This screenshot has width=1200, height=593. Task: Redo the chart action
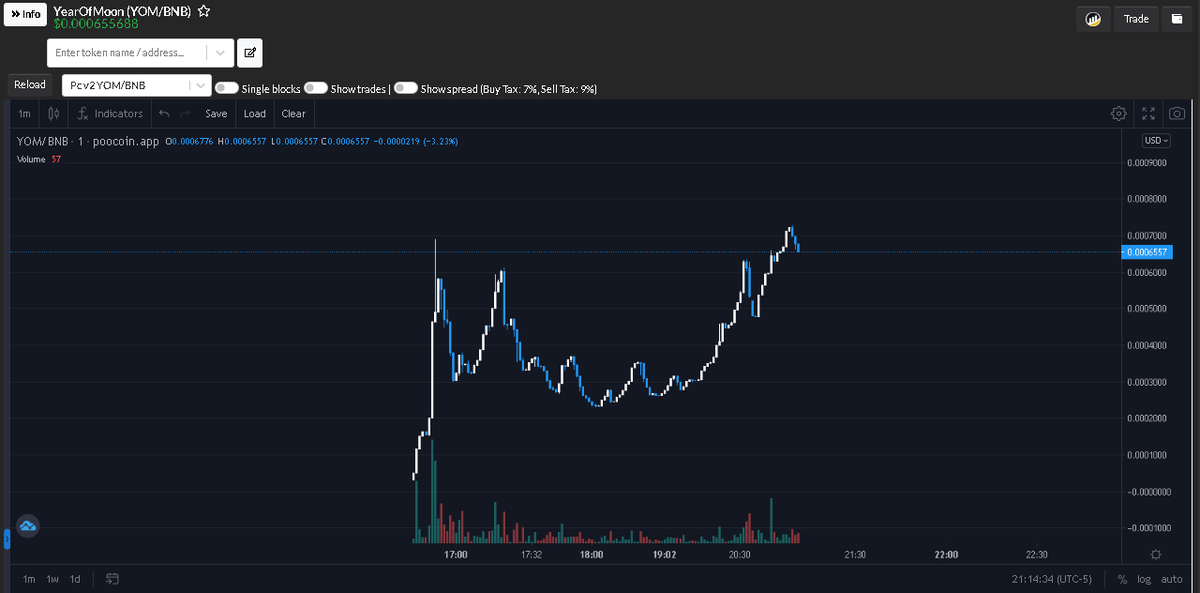185,114
